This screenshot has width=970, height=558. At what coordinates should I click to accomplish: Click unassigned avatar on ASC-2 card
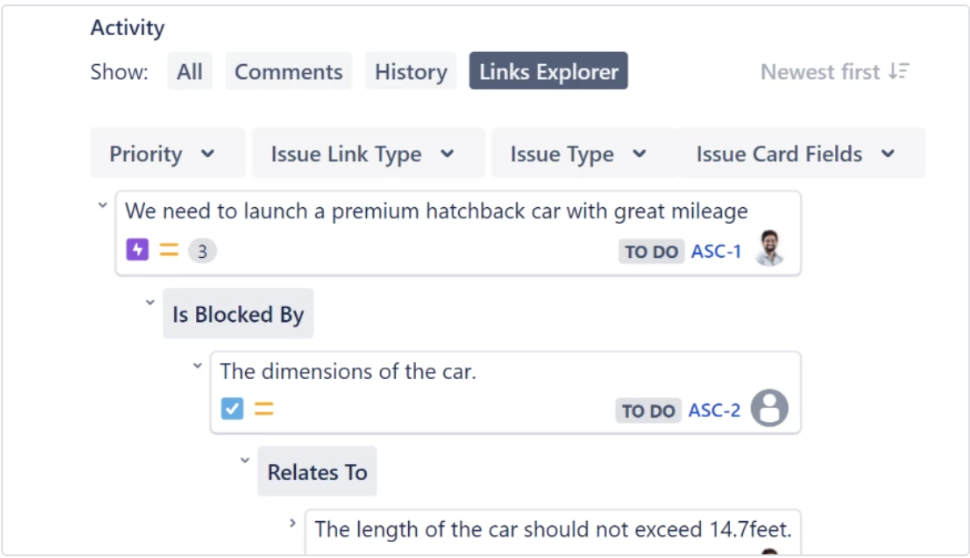tap(770, 408)
